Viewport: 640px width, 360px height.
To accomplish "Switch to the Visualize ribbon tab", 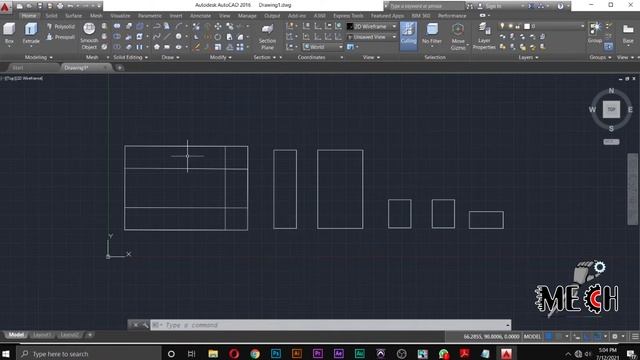I will (x=120, y=16).
